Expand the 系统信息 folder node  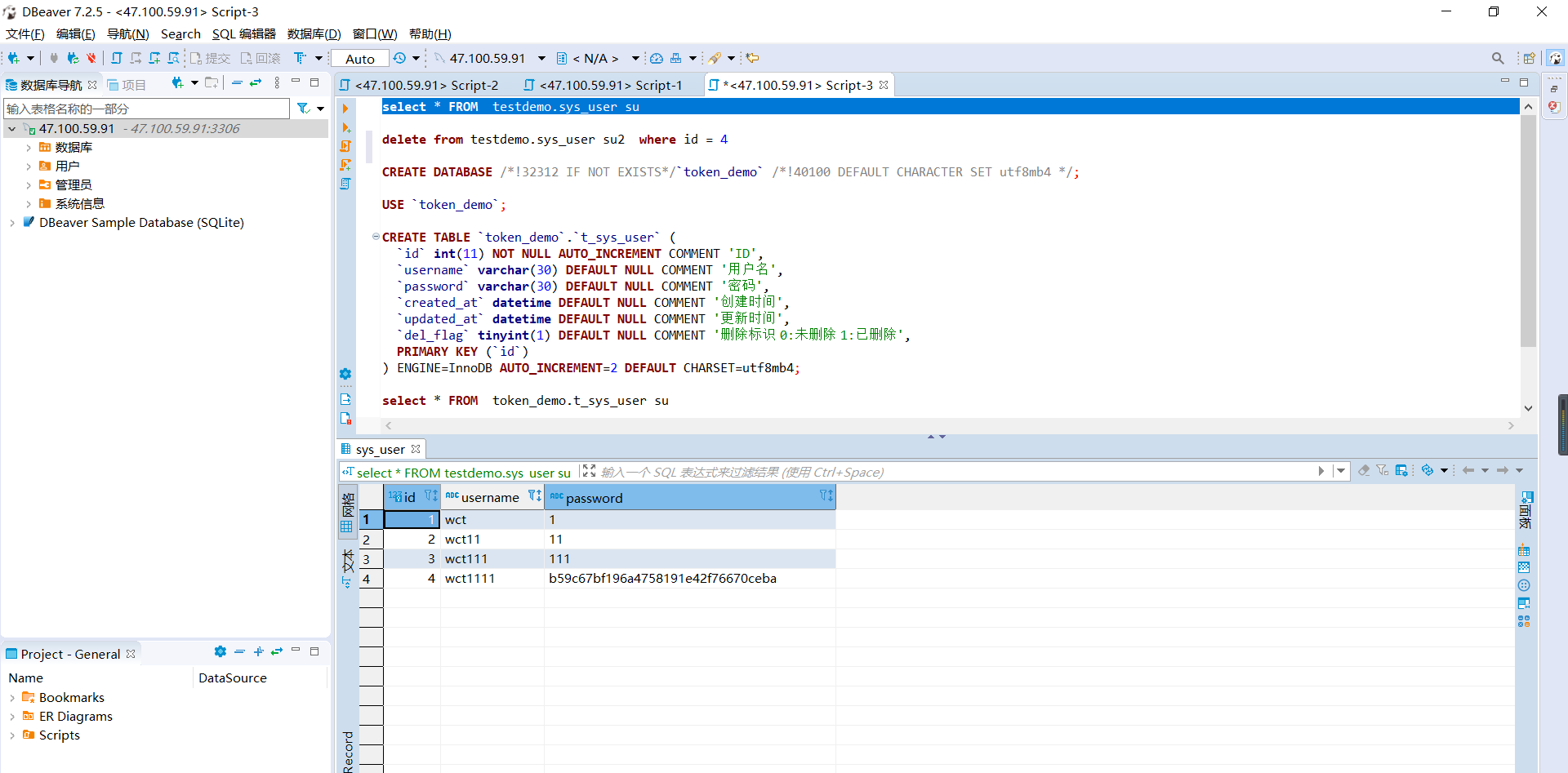(x=29, y=204)
